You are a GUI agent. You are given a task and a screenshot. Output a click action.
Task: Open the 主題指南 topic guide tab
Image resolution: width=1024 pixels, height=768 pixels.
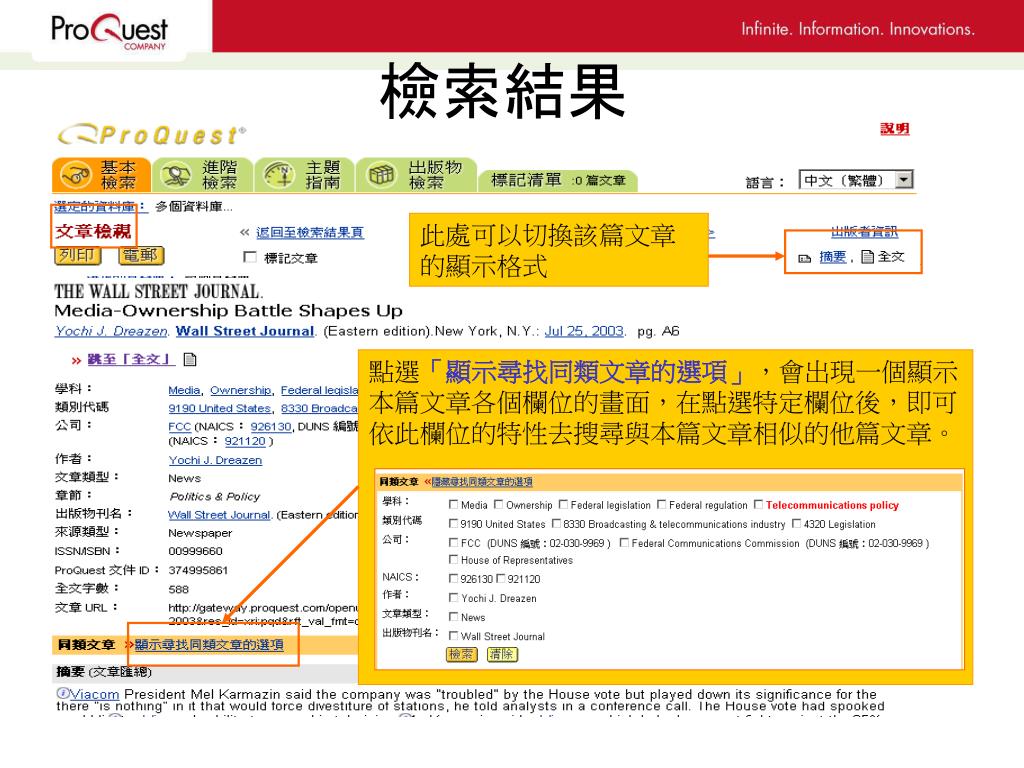coord(304,175)
